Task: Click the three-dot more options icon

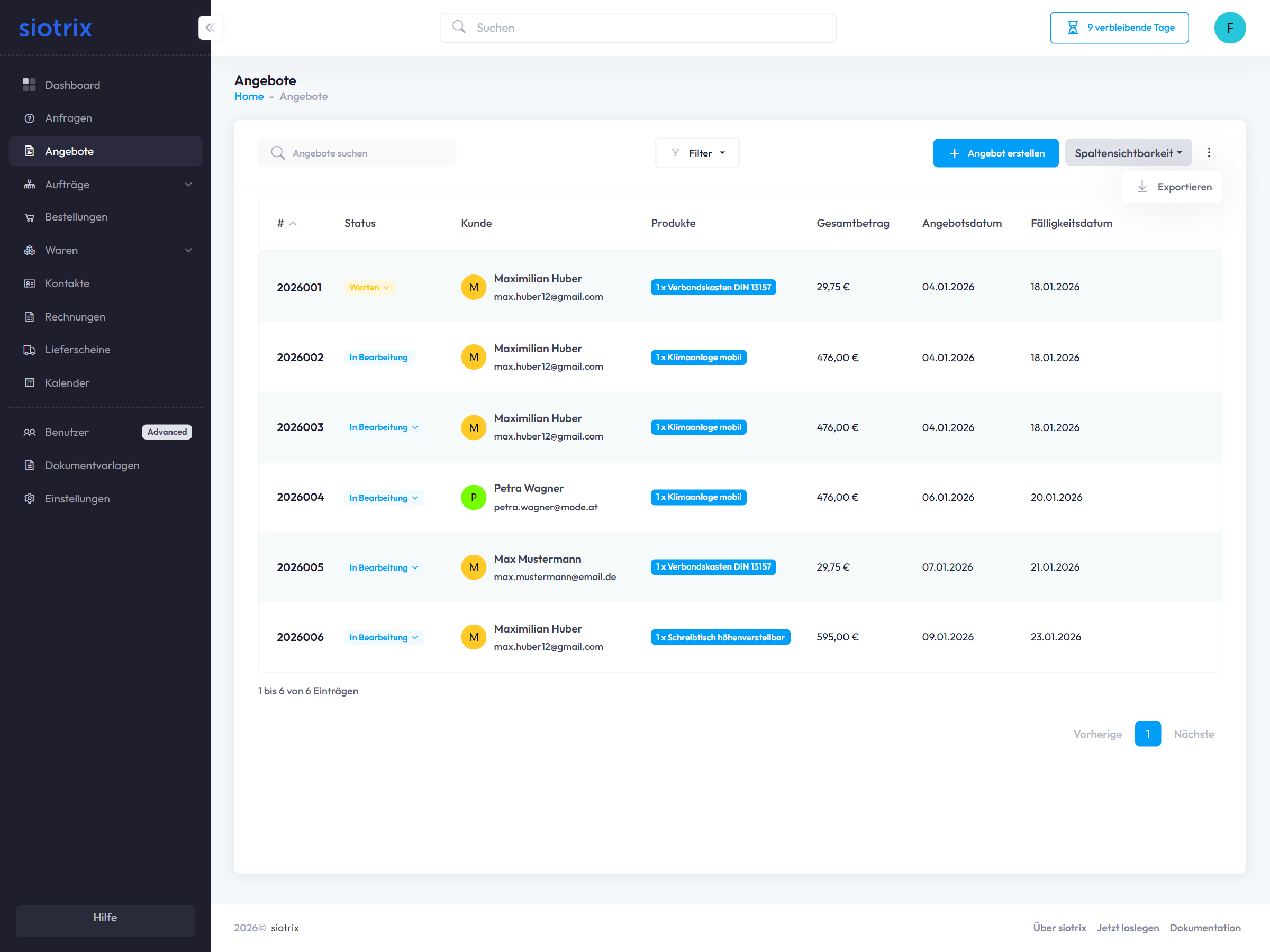Action: (x=1209, y=153)
